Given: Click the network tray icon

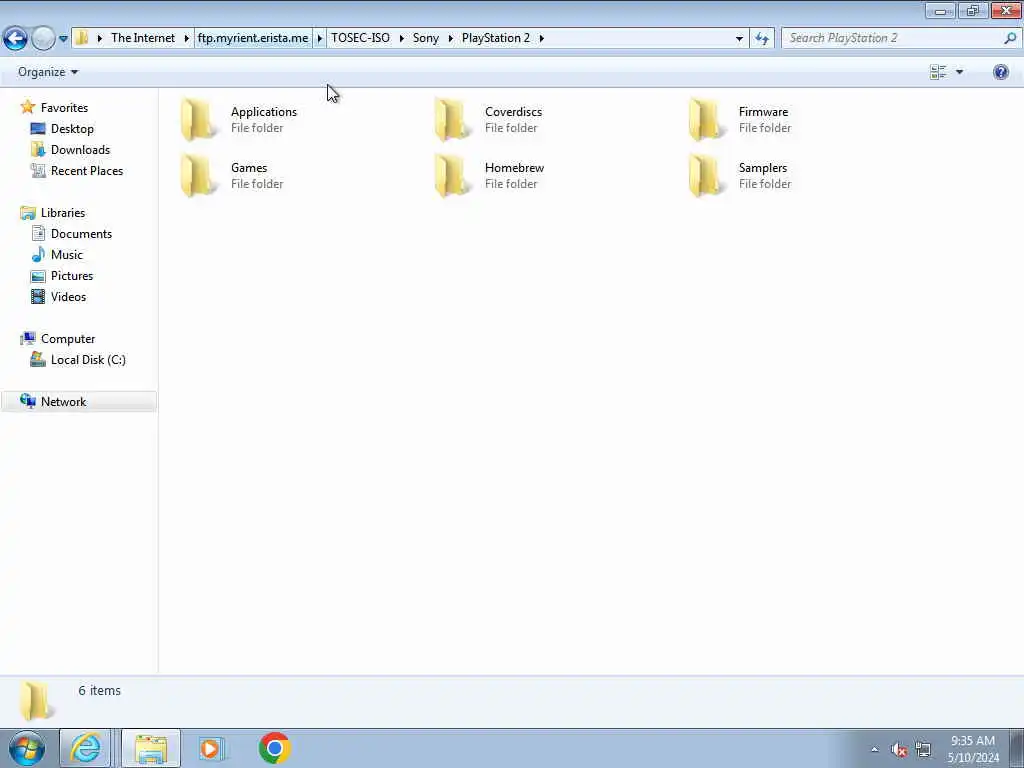Looking at the screenshot, I should coord(923,750).
